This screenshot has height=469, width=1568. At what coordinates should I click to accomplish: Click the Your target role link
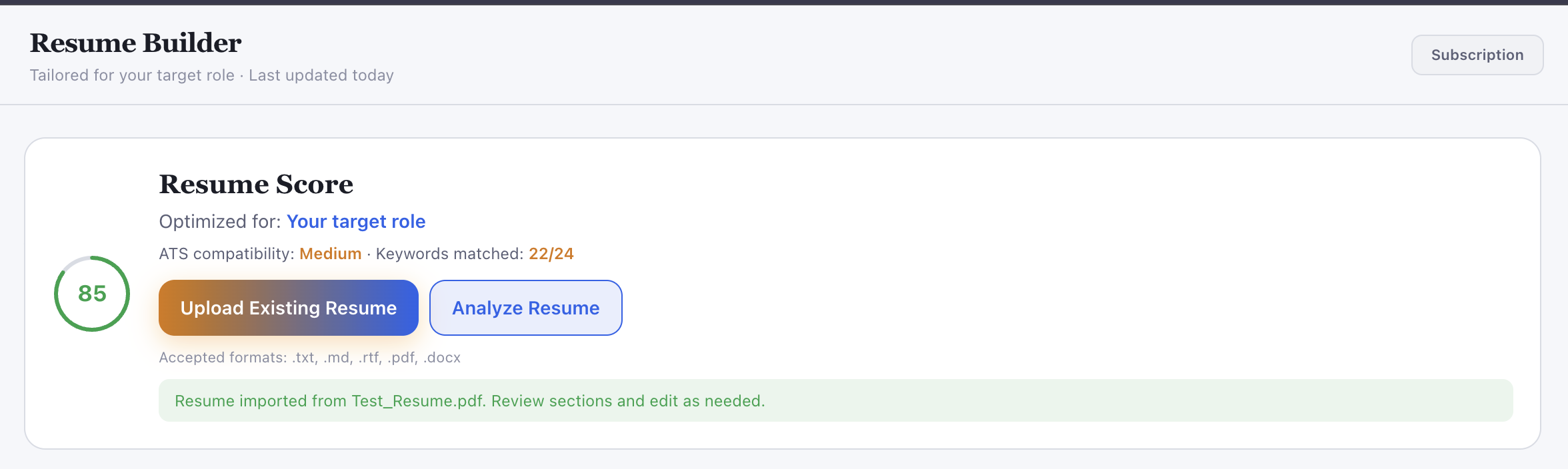click(x=355, y=221)
